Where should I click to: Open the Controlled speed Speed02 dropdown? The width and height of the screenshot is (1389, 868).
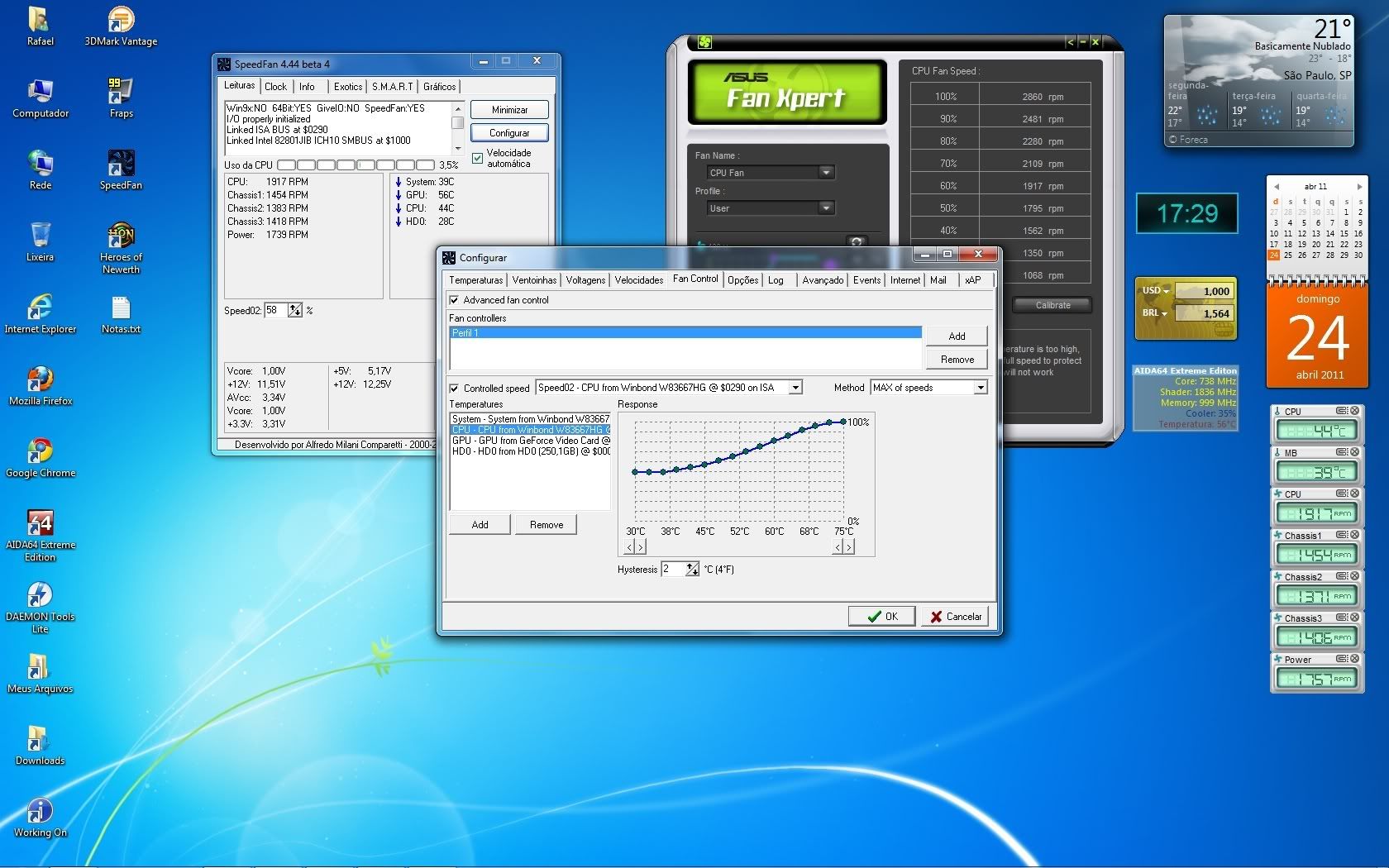click(x=795, y=388)
